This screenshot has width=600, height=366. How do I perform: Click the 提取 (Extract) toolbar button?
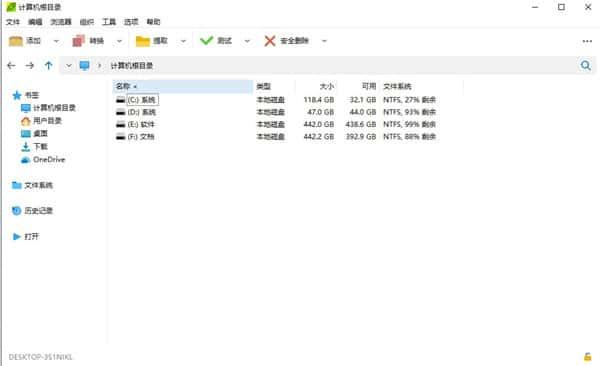[152, 41]
